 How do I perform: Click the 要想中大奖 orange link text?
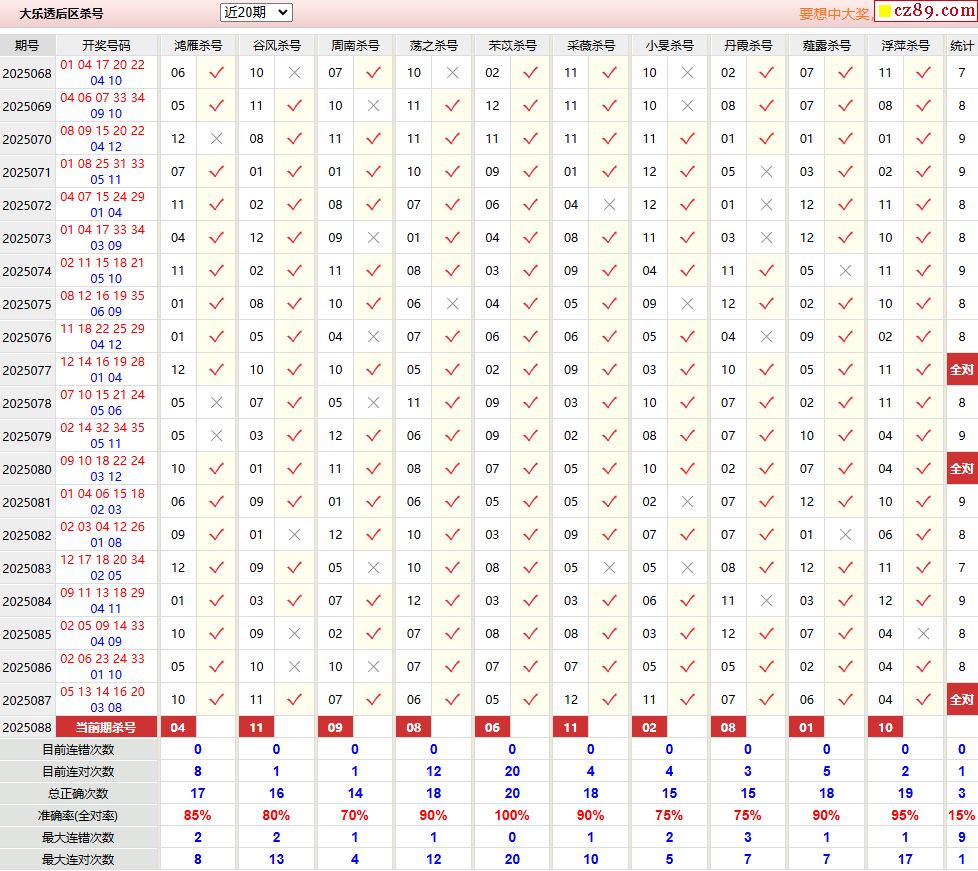tap(835, 14)
